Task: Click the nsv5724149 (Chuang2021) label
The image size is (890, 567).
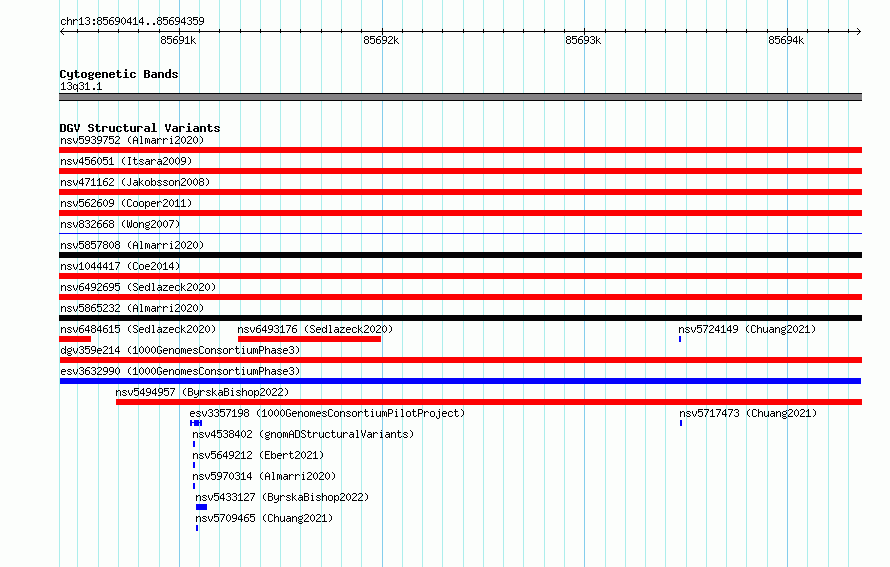Action: coord(747,329)
